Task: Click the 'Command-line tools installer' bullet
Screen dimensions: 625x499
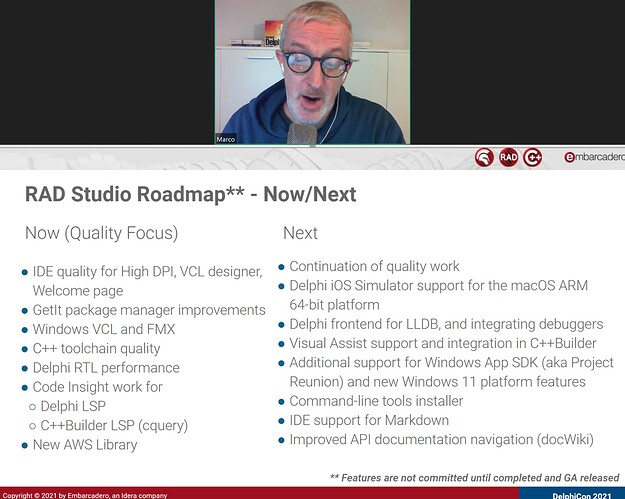Action: (376, 401)
